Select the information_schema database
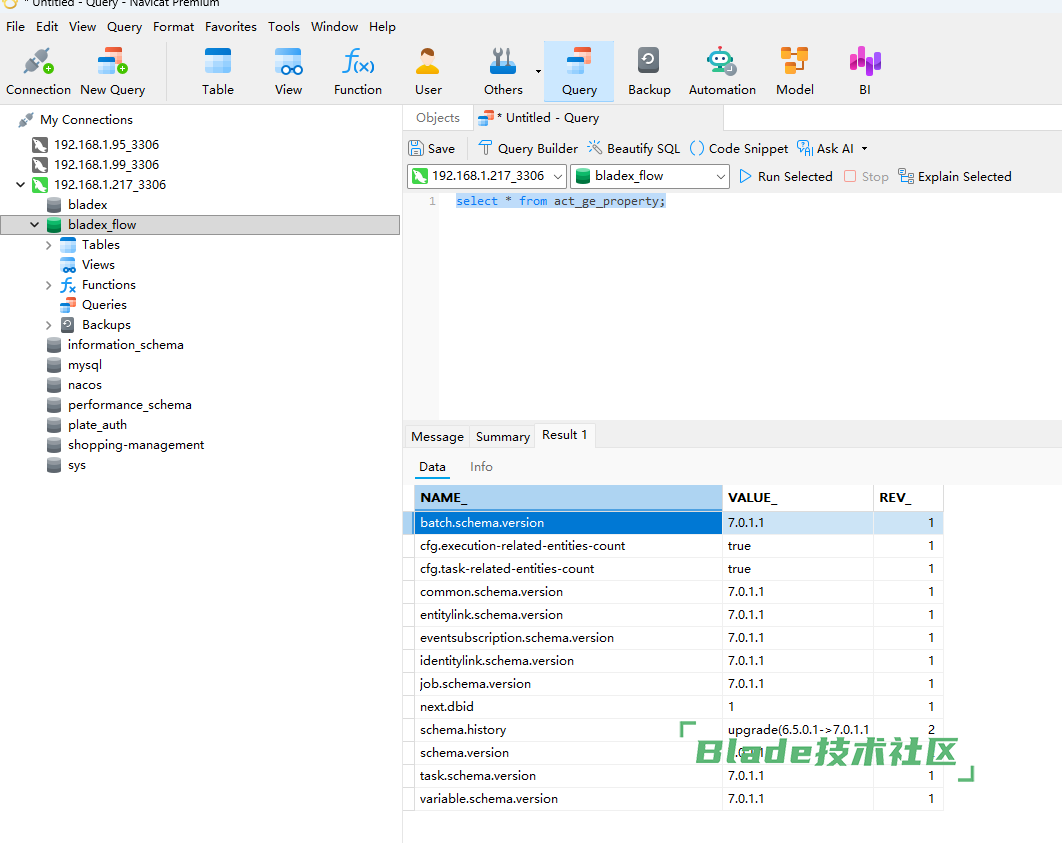Image resolution: width=1062 pixels, height=843 pixels. click(115, 345)
